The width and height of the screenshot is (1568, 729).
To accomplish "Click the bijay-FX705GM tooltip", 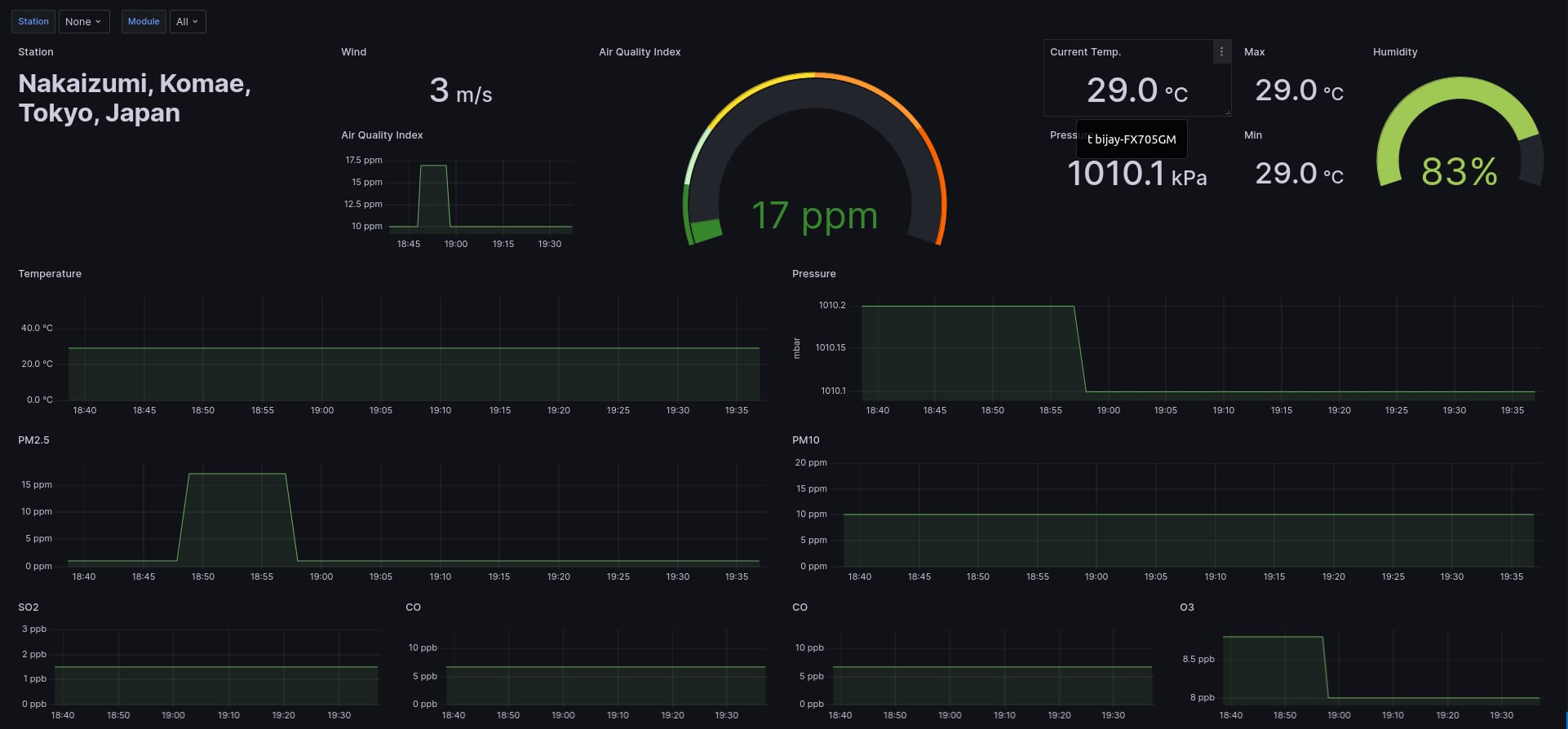I will click(1132, 139).
